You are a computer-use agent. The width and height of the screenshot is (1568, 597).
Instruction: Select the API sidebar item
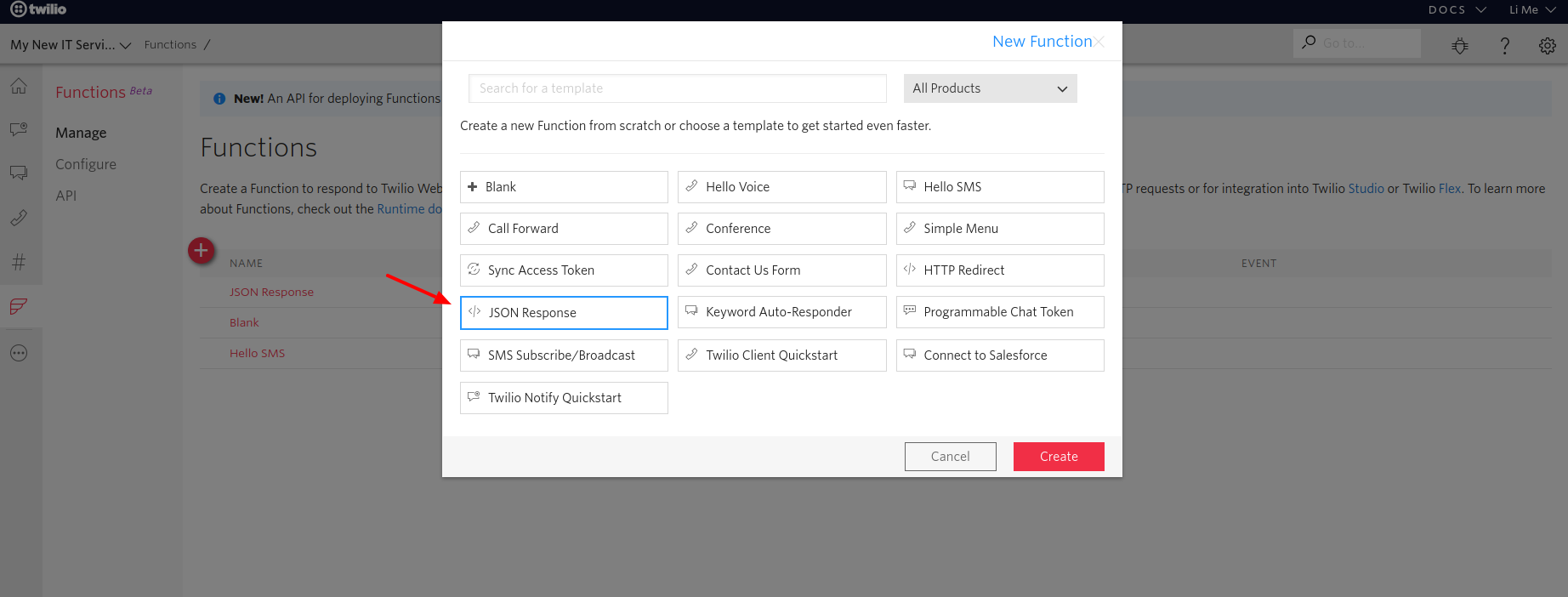[x=66, y=196]
